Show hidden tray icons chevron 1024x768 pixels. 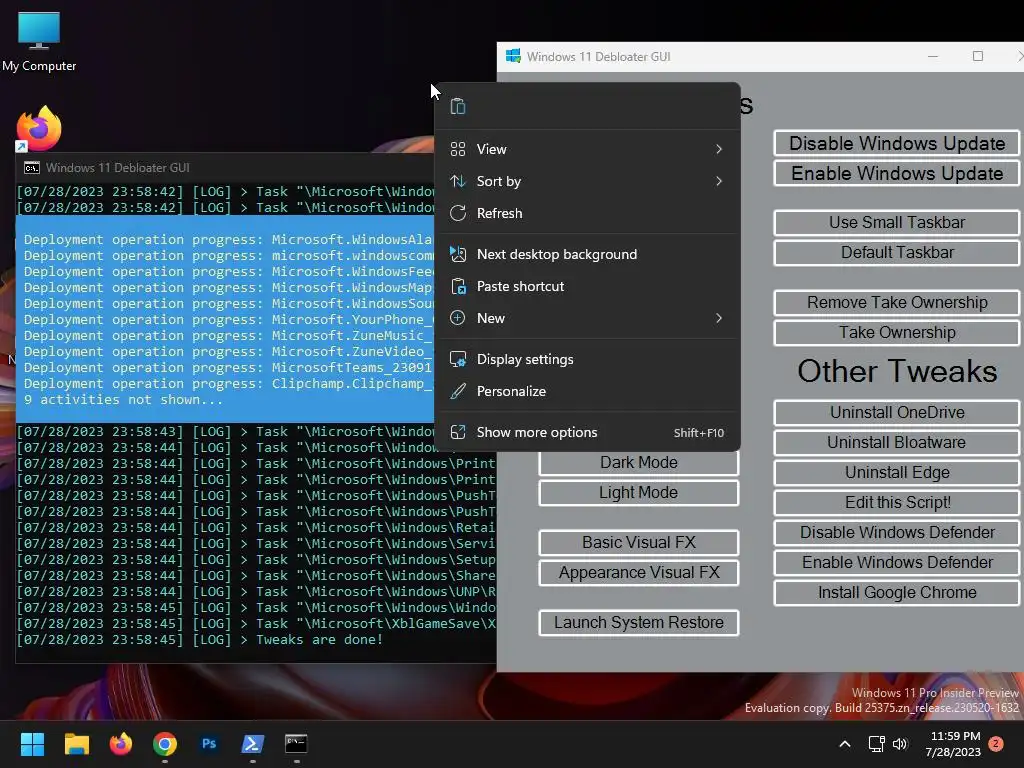[x=844, y=744]
